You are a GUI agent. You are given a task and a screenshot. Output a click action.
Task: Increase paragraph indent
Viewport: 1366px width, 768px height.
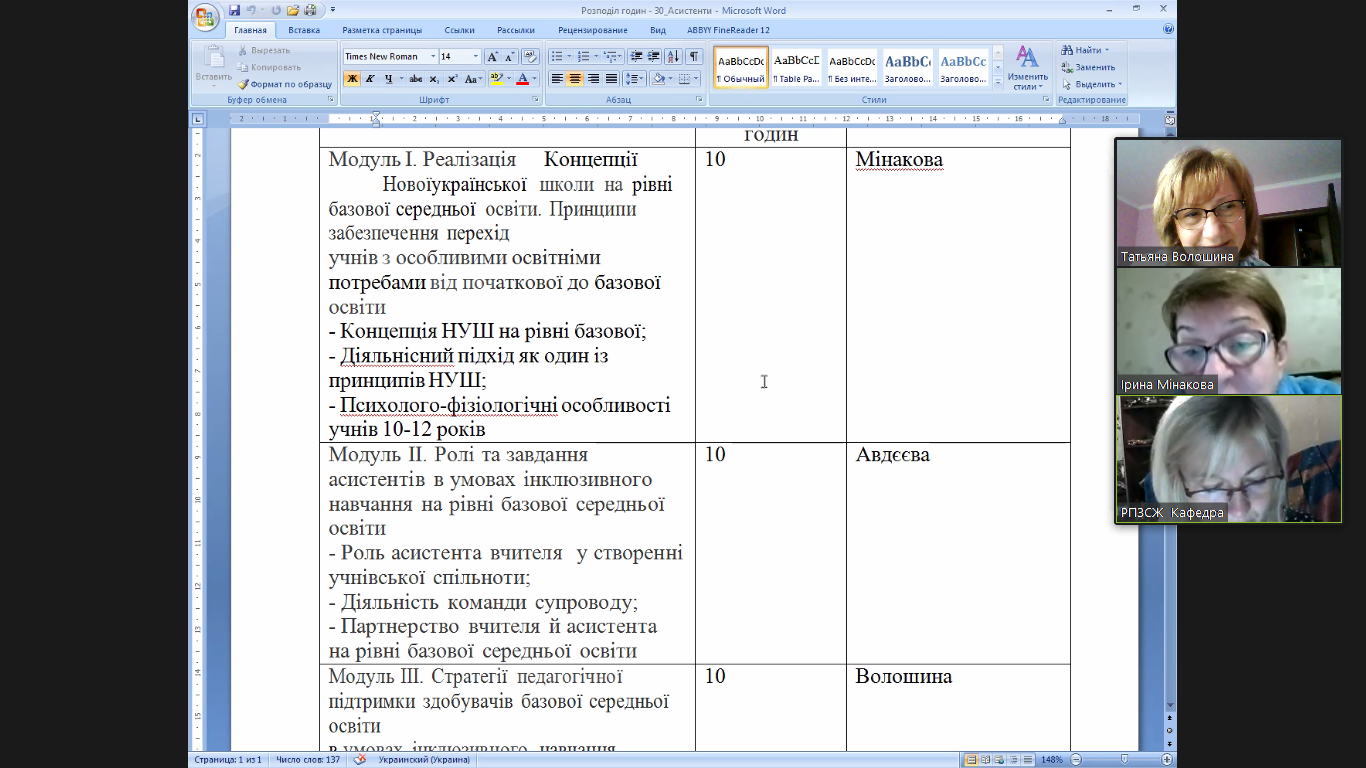click(653, 57)
